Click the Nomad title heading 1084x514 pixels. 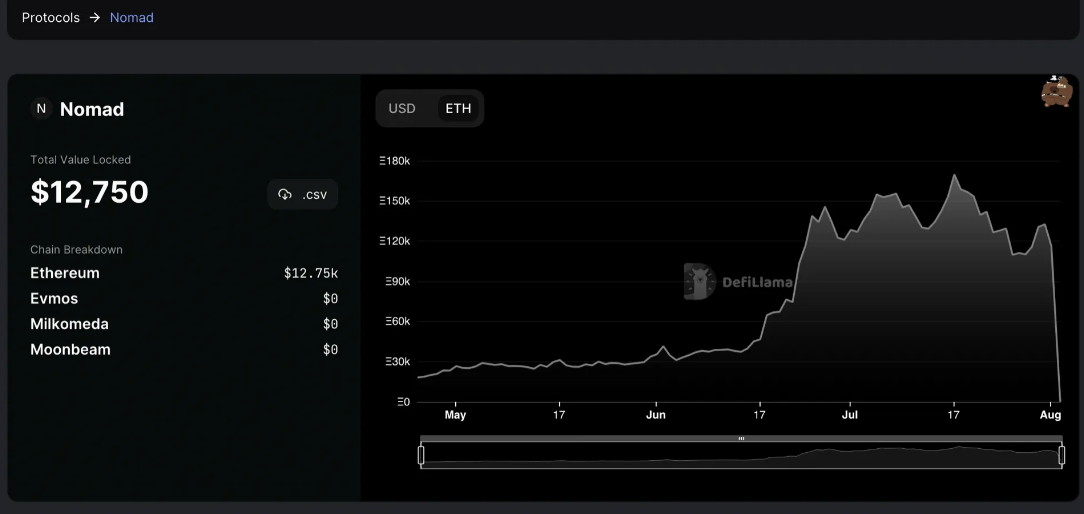tap(92, 109)
